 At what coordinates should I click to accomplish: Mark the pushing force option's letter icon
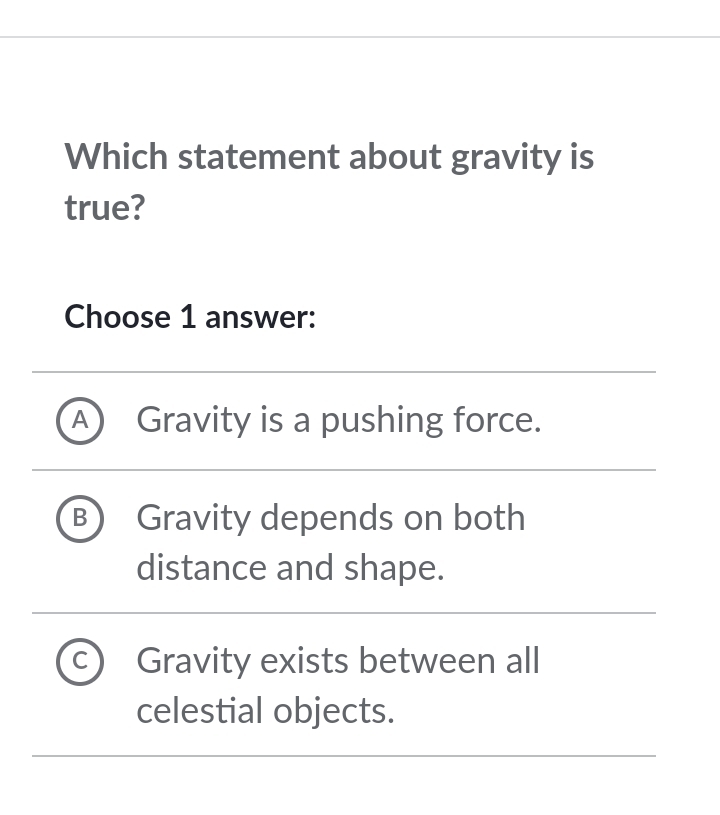(x=79, y=422)
